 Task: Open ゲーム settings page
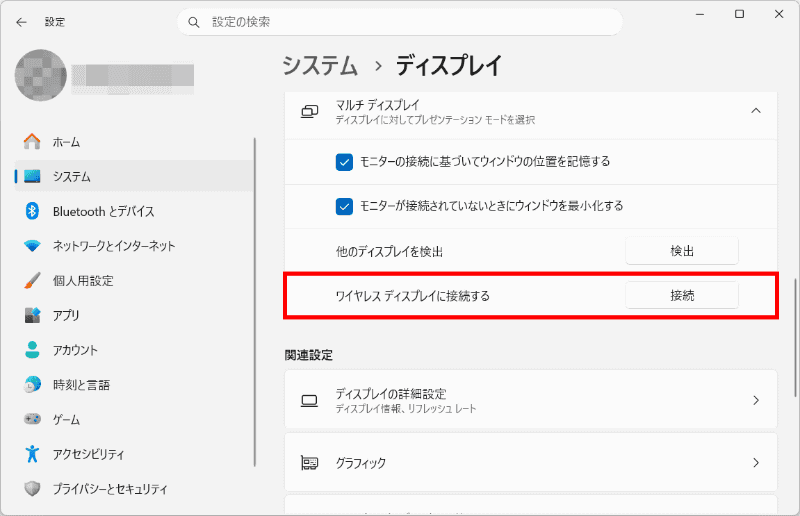[x=134, y=420]
